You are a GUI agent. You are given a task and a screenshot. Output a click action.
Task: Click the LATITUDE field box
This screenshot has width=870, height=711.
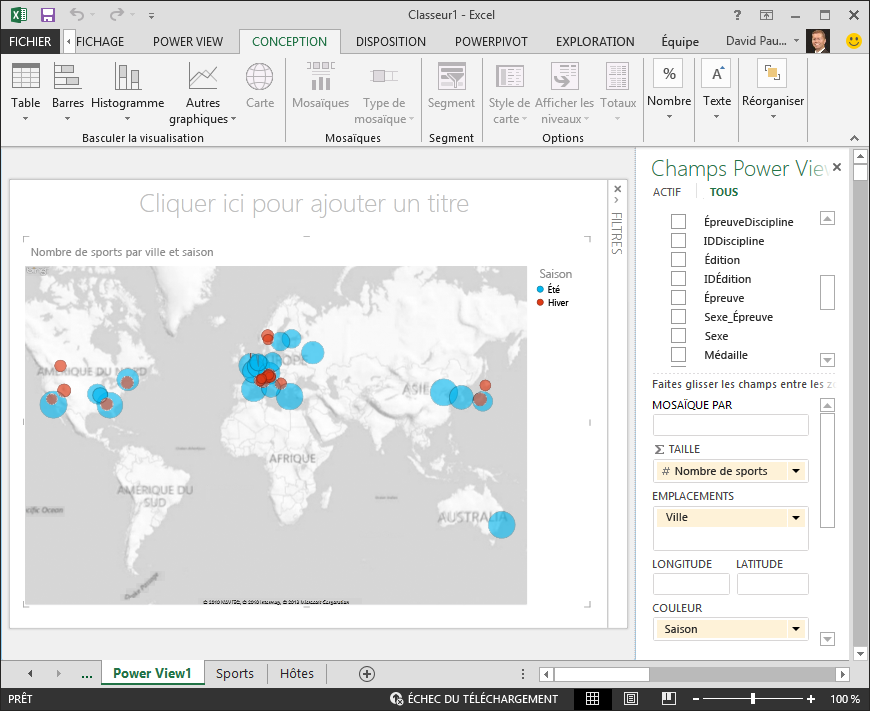(773, 584)
